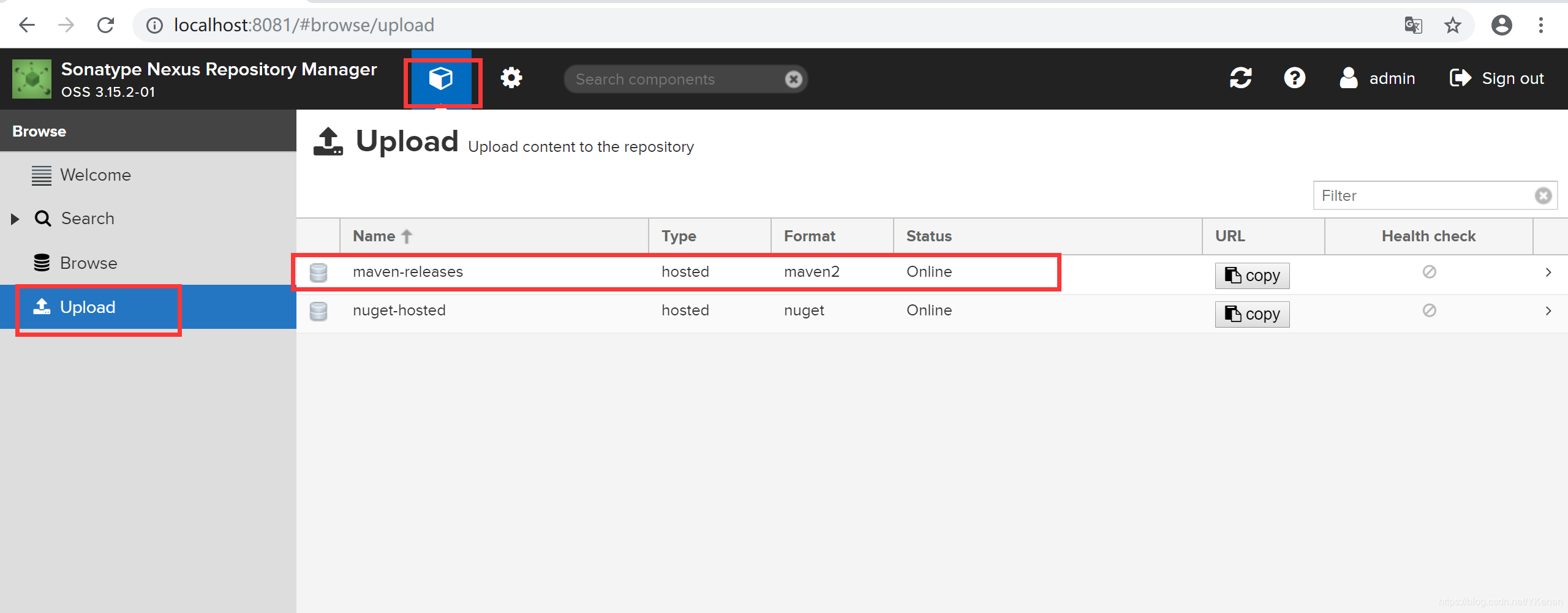Select Browse in the sidebar
The width and height of the screenshot is (1568, 613).
148,263
